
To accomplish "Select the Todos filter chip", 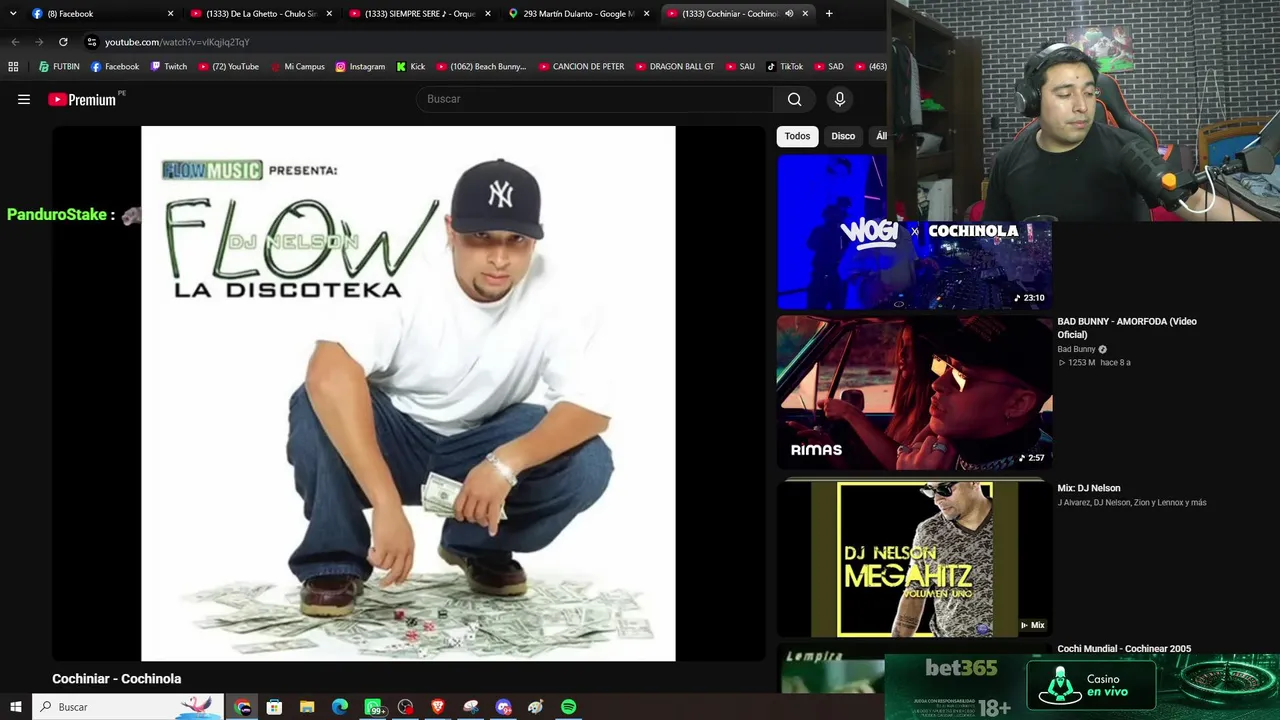I will coord(797,136).
